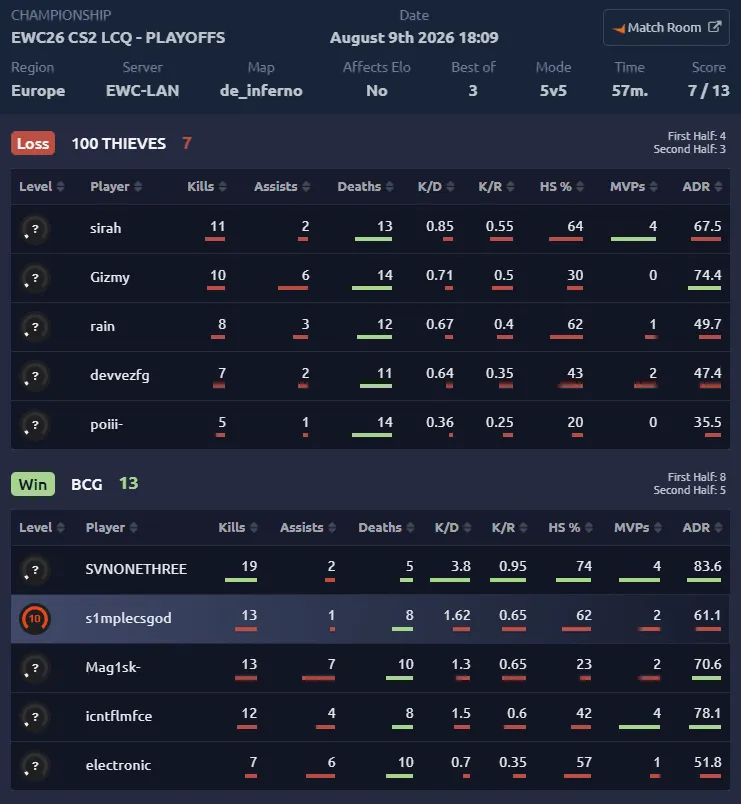Open player devvezfg's profile
Viewport: 741px width, 804px height.
[120, 375]
